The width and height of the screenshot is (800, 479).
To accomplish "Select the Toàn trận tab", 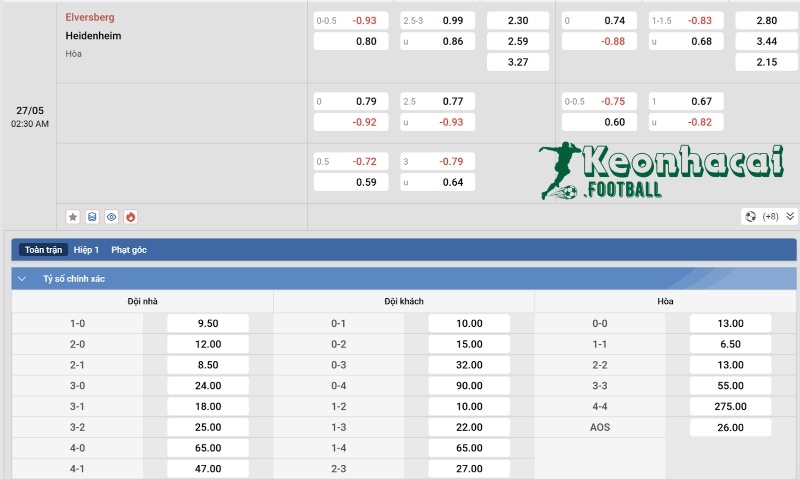I will point(43,250).
